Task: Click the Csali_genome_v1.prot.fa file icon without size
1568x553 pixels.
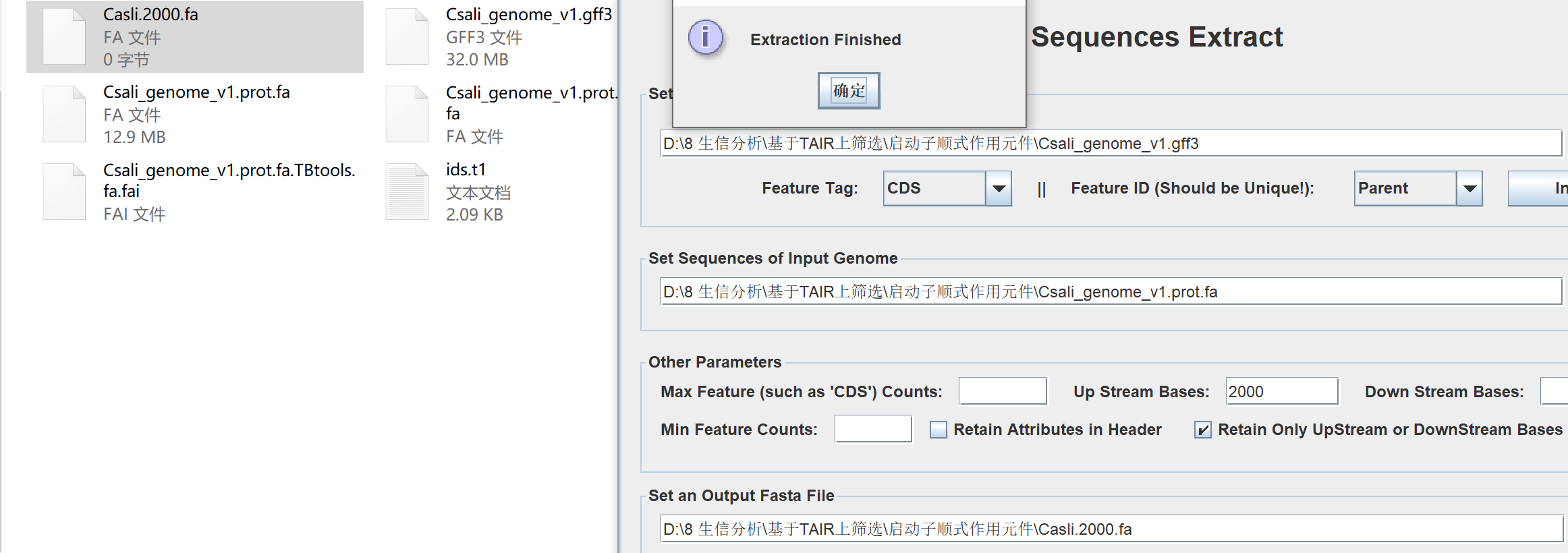Action: (407, 114)
